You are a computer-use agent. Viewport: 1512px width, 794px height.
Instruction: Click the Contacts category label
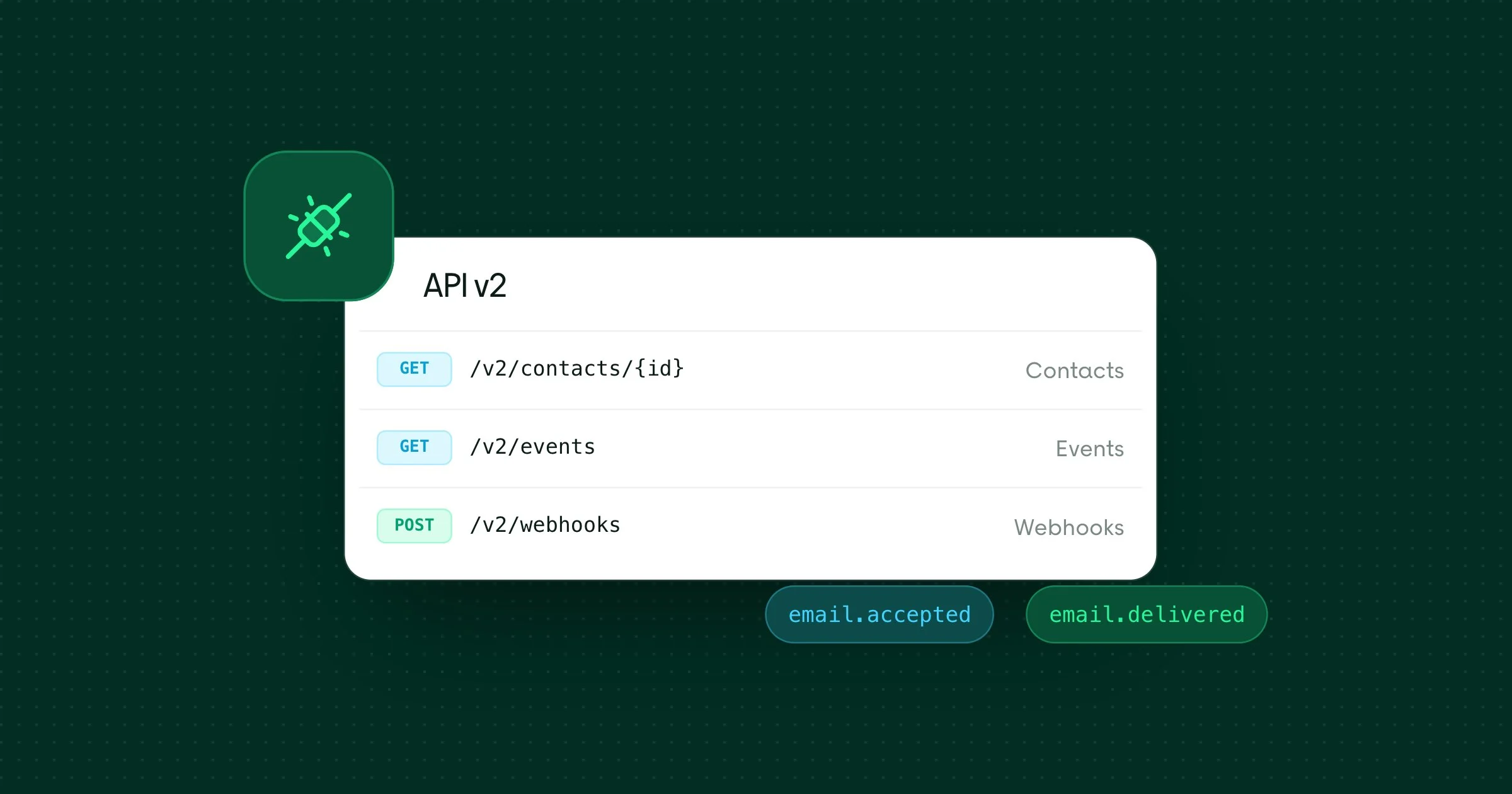(1074, 371)
